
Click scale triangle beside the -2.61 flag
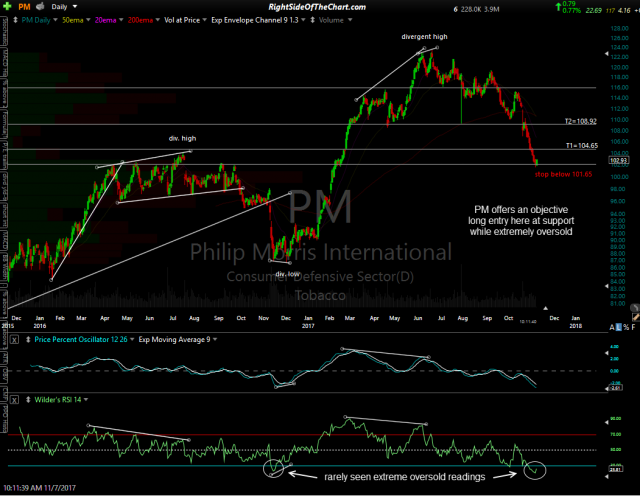pyautogui.click(x=607, y=389)
